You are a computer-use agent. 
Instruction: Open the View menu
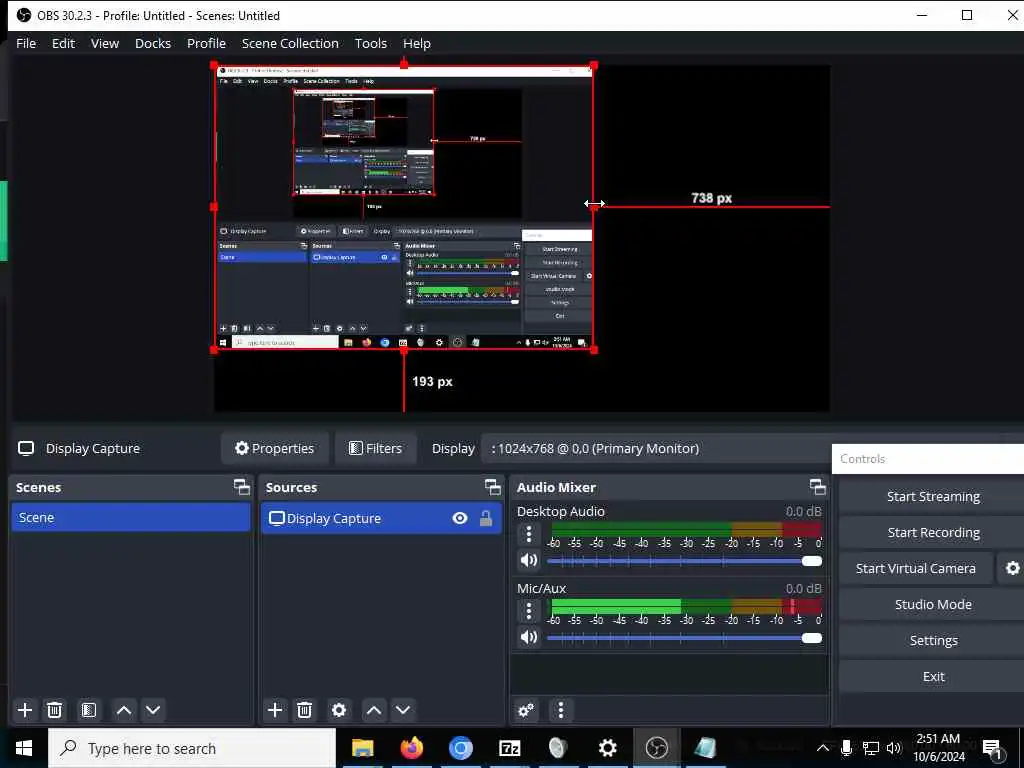(x=104, y=43)
